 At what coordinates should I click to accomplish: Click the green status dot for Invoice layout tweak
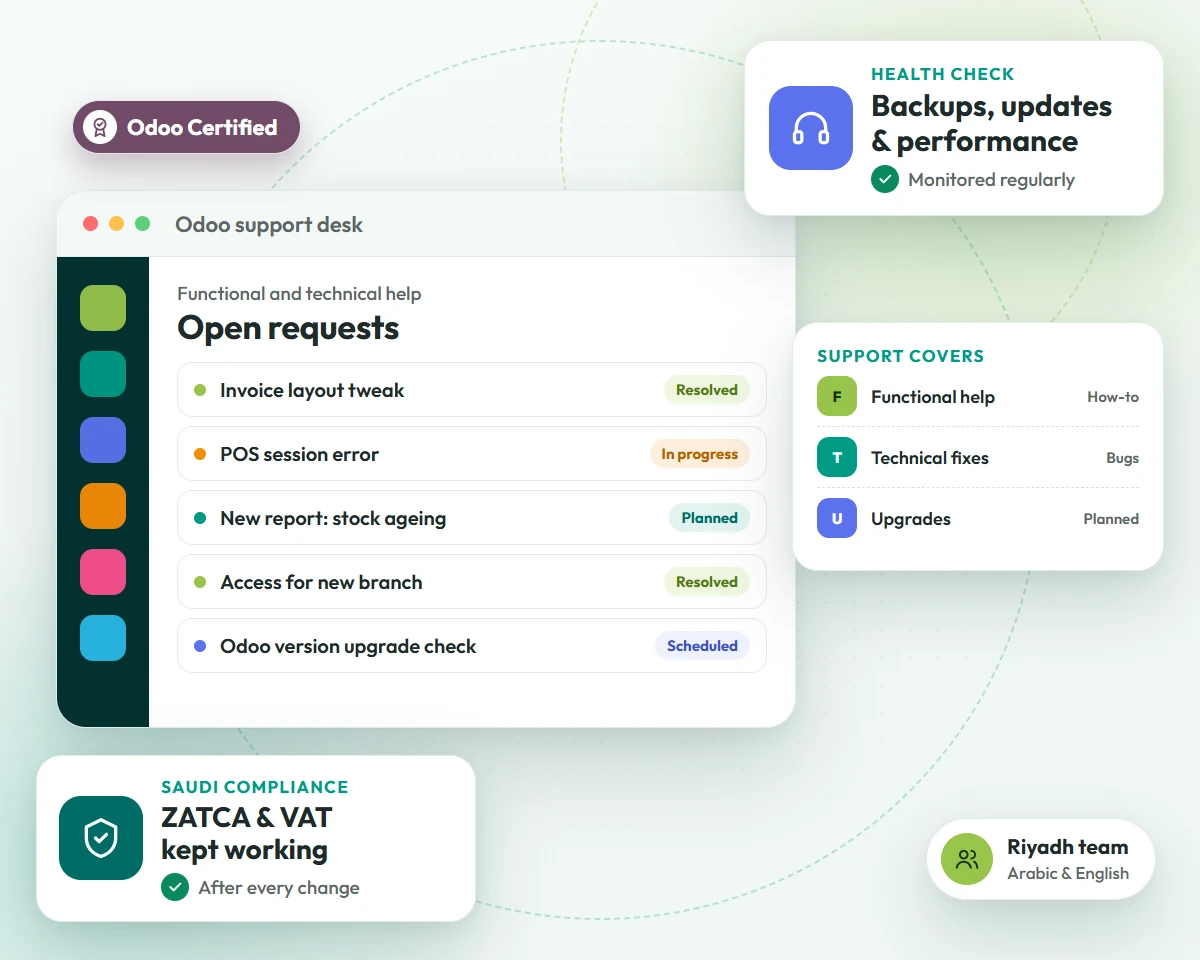point(200,390)
